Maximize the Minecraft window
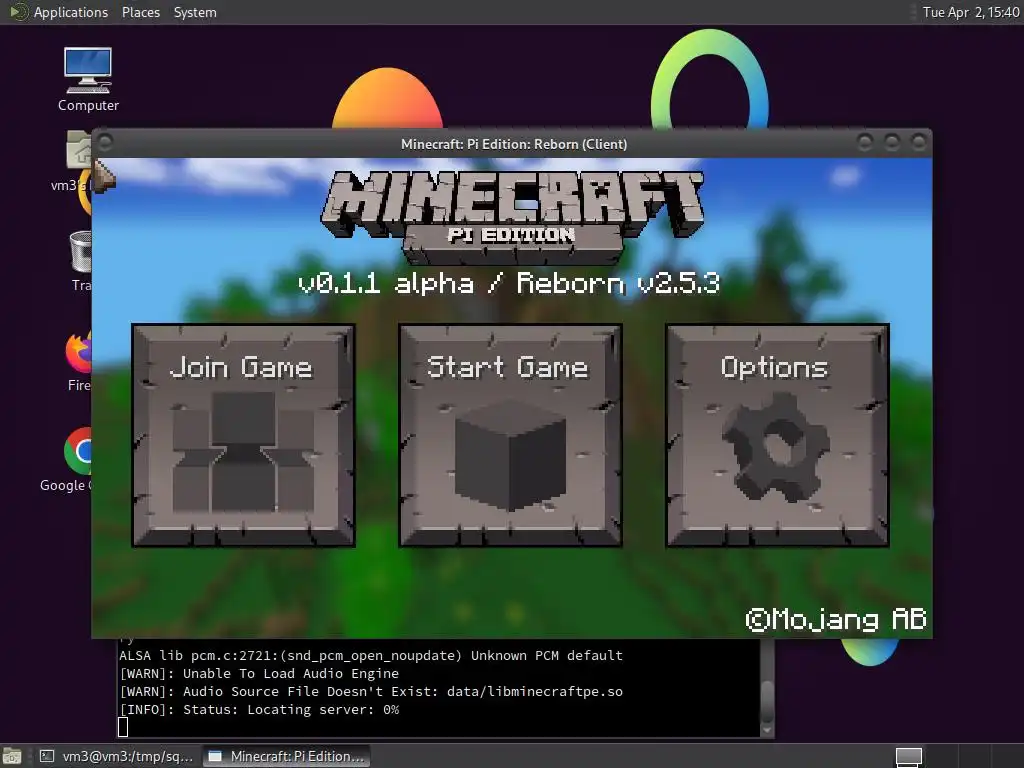Image resolution: width=1024 pixels, height=768 pixels. click(892, 142)
